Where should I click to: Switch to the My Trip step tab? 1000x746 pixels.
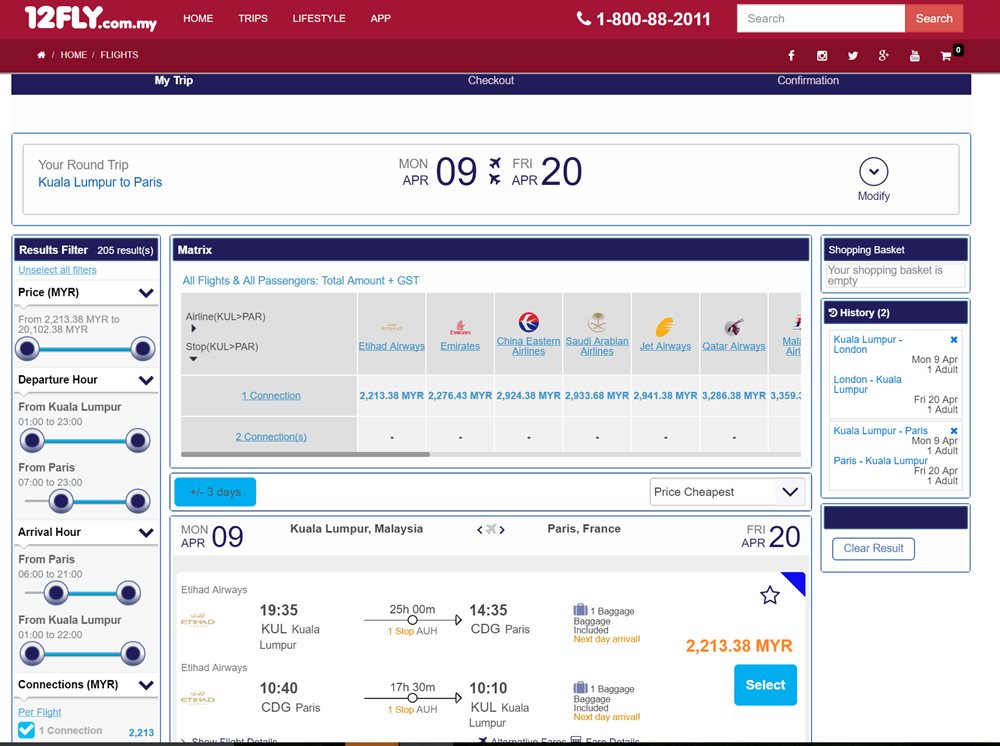point(173,80)
